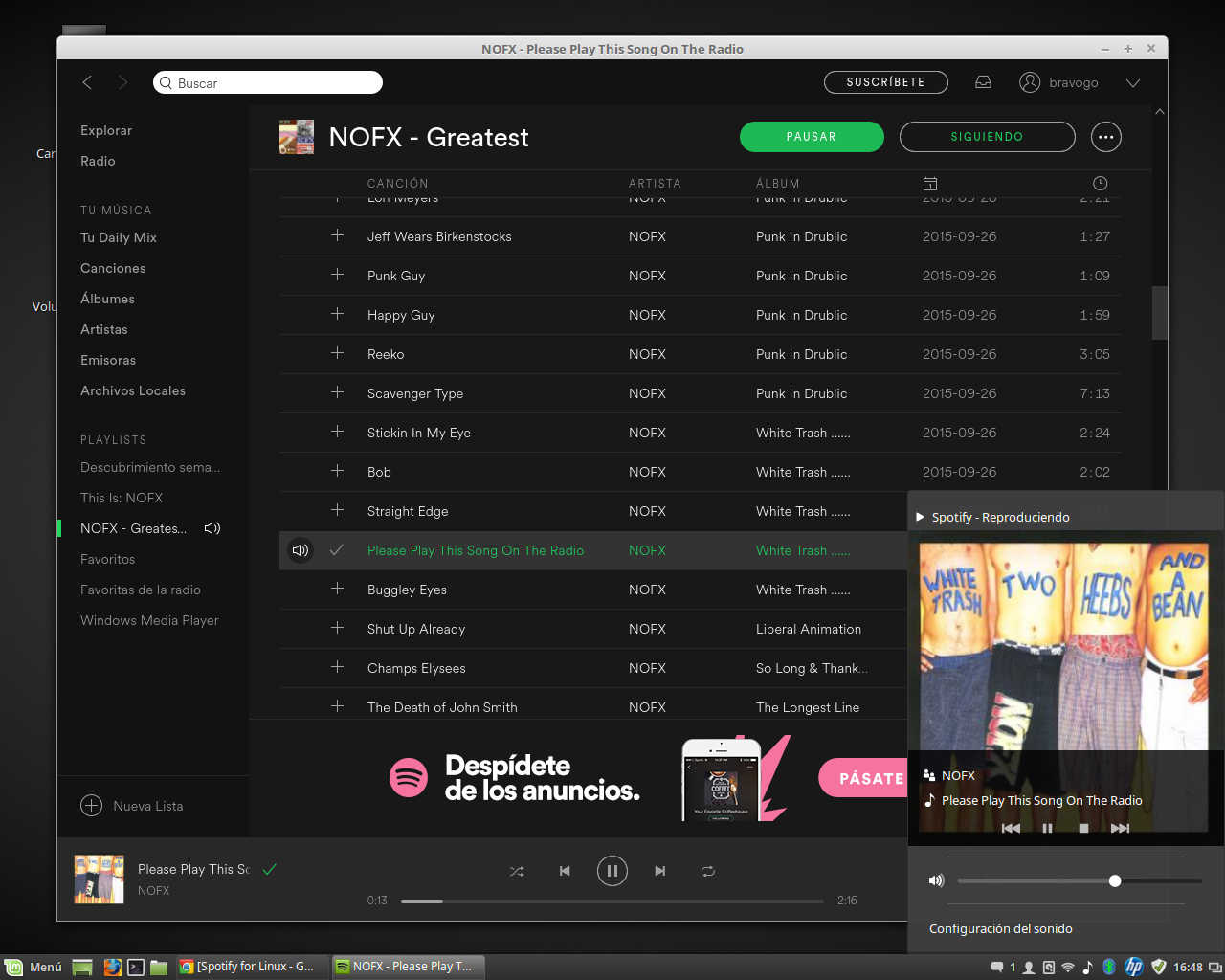Screen dimensions: 1225x980
Task: Toggle repeat mode
Action: (707, 871)
